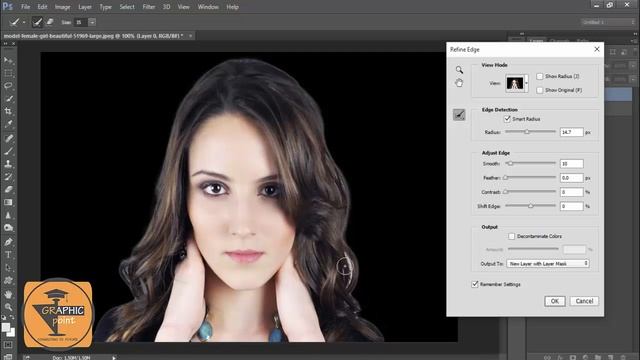The image size is (640, 360).
Task: Click the Feather value field
Action: click(571, 178)
